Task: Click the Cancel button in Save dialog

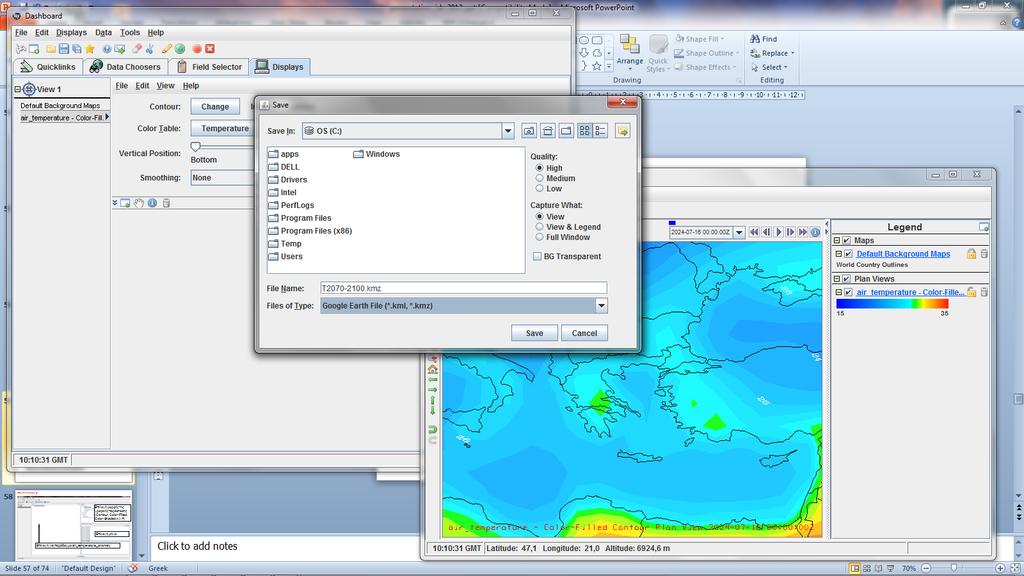Action: click(x=584, y=333)
